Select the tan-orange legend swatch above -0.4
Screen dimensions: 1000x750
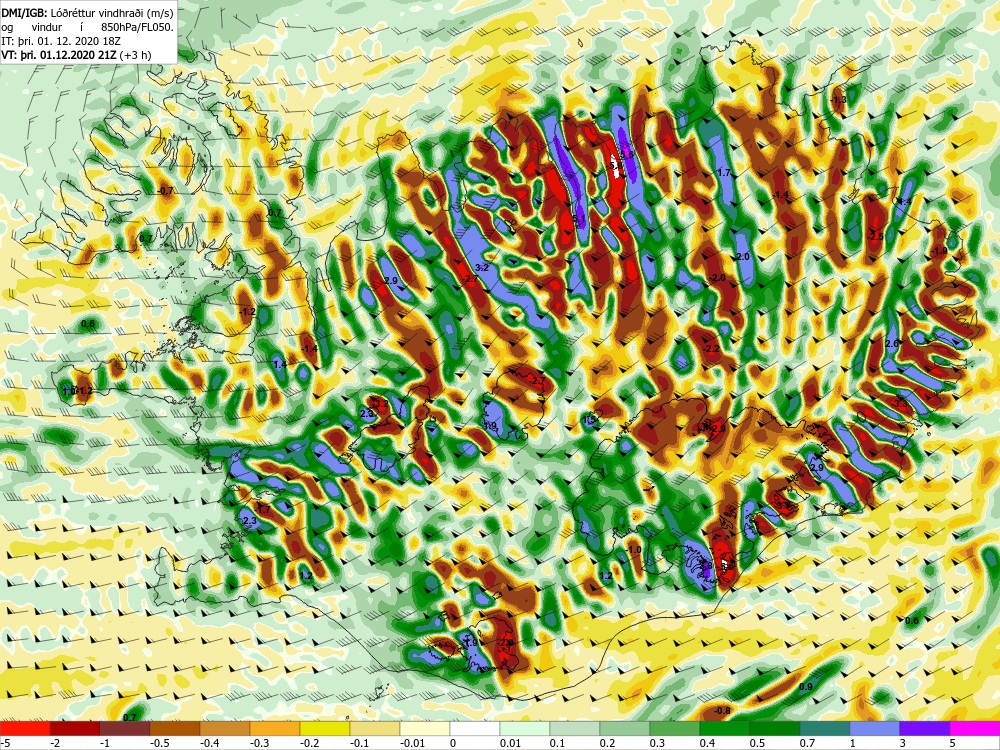[225, 728]
